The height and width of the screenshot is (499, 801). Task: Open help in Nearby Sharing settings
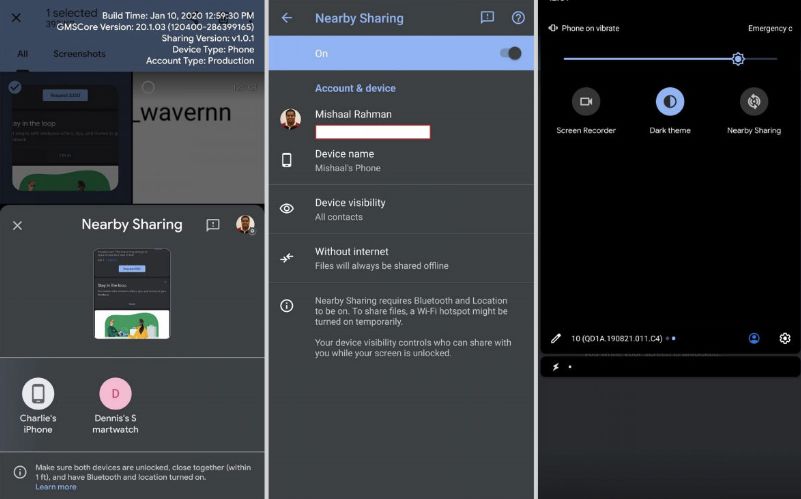(x=518, y=18)
